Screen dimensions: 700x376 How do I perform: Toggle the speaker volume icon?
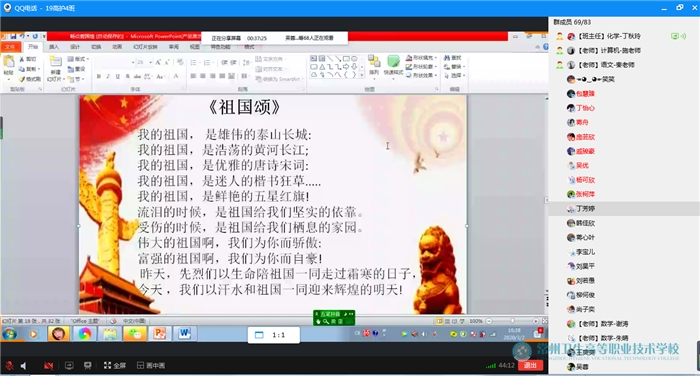pyautogui.click(x=24, y=365)
